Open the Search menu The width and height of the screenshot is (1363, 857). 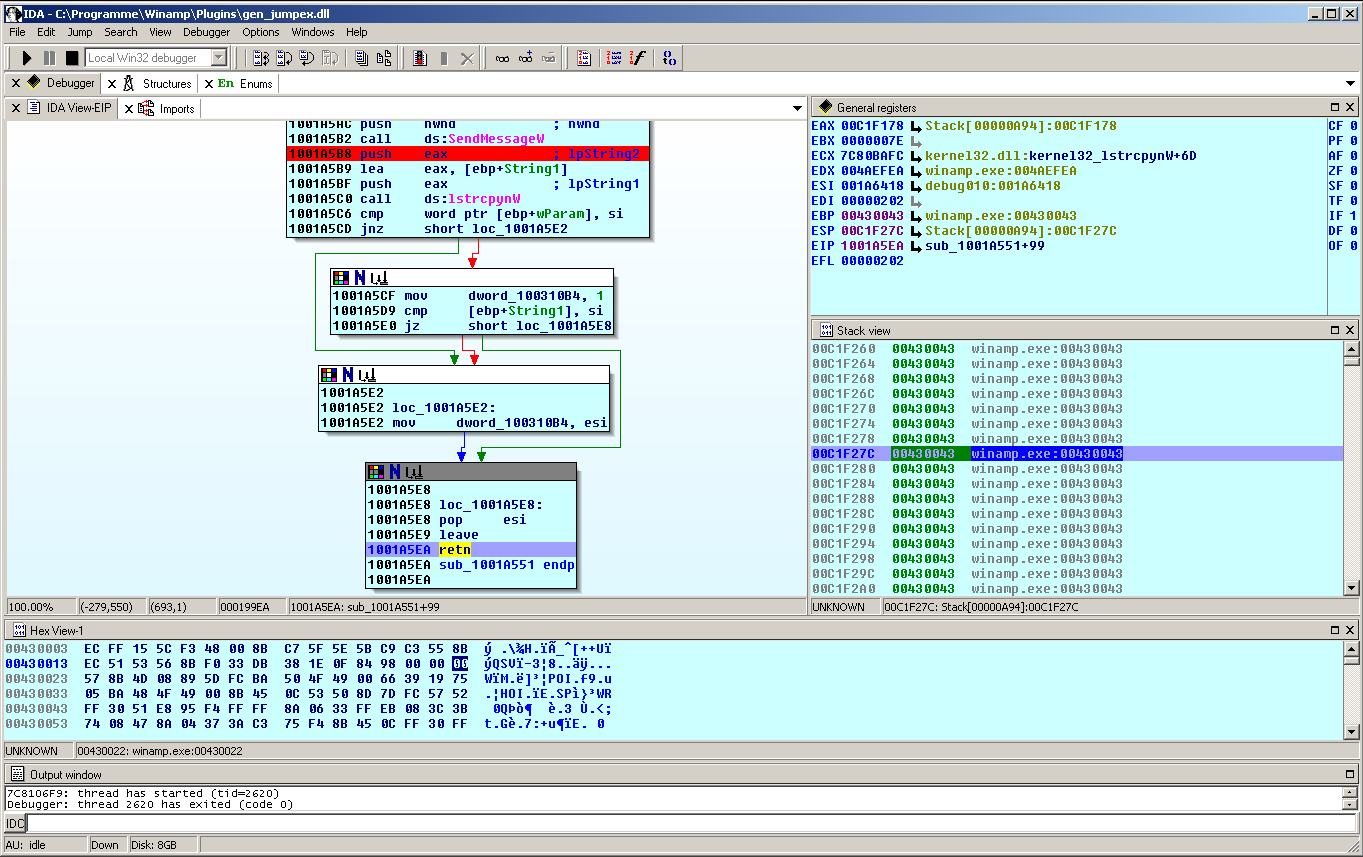point(121,32)
